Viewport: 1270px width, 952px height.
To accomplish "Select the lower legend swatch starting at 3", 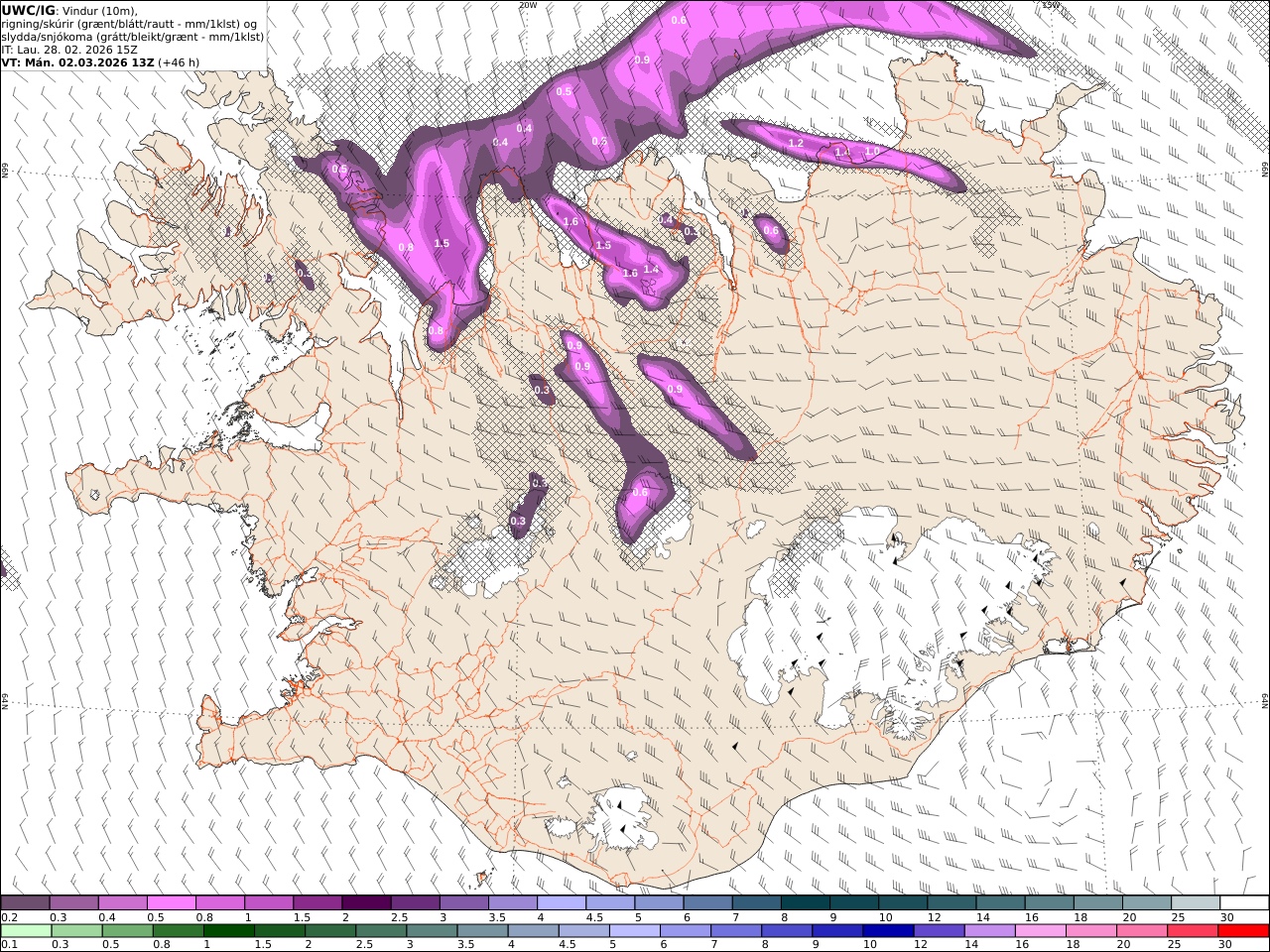I will (x=431, y=930).
